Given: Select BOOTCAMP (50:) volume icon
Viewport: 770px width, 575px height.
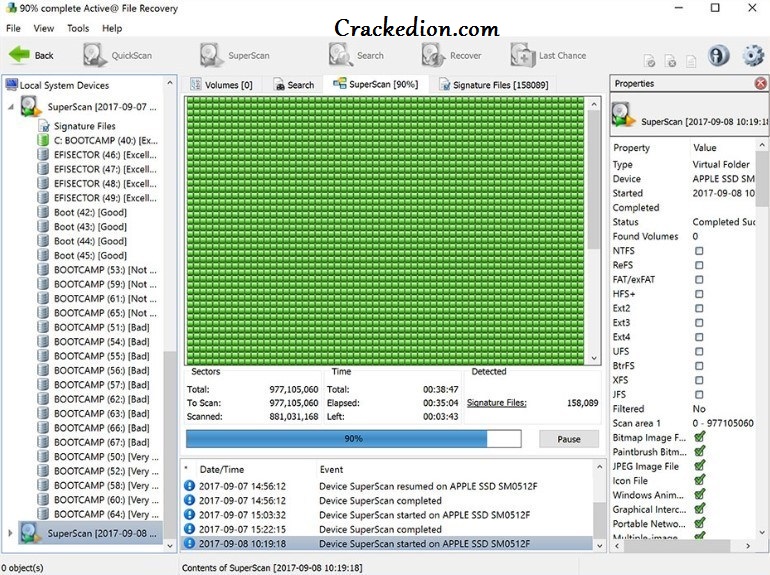Looking at the screenshot, I should pyautogui.click(x=43, y=456).
